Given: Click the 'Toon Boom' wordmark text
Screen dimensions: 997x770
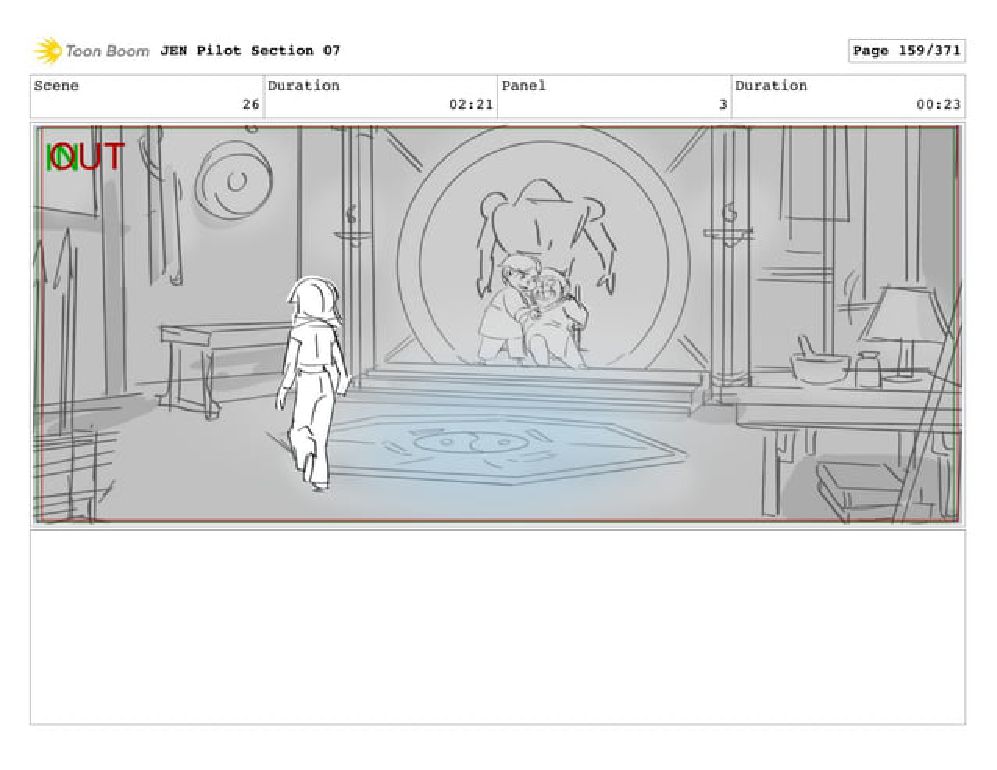Looking at the screenshot, I should click(x=107, y=51).
